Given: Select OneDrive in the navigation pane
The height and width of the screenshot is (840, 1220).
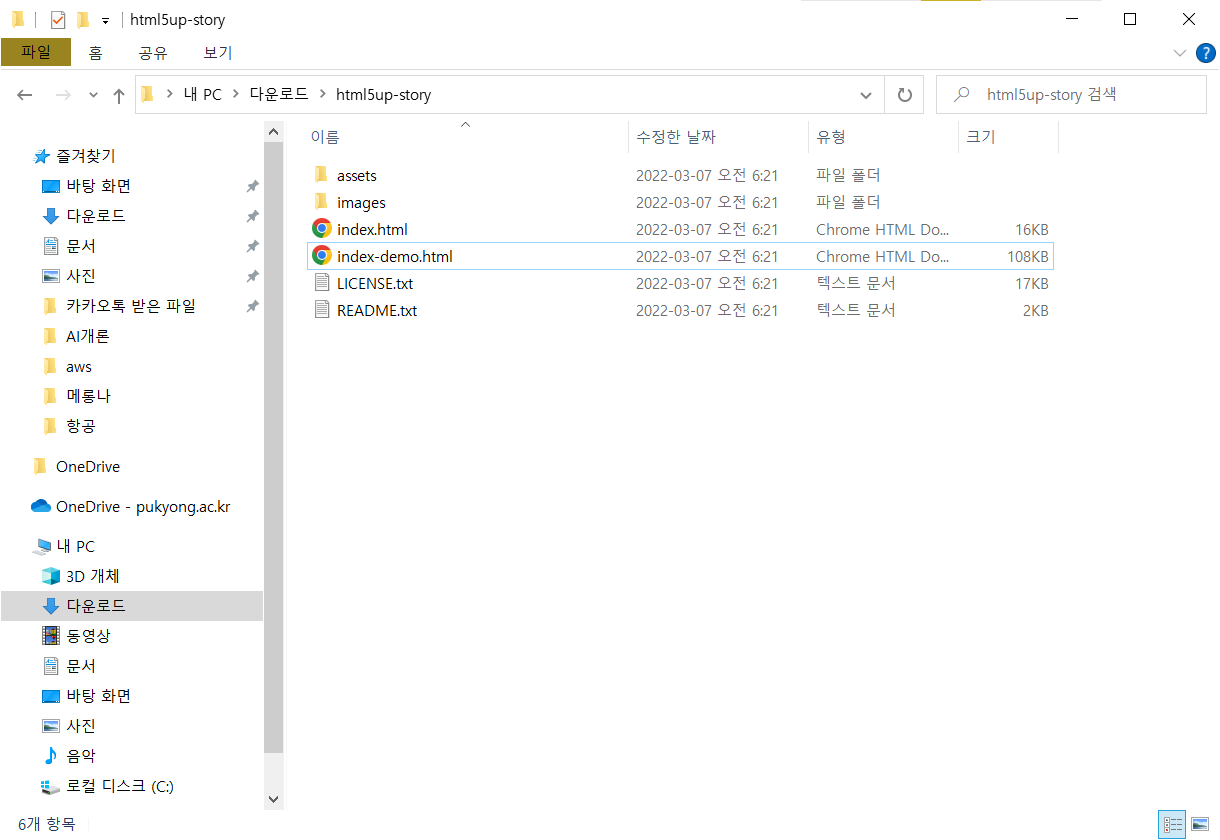Looking at the screenshot, I should pos(88,466).
